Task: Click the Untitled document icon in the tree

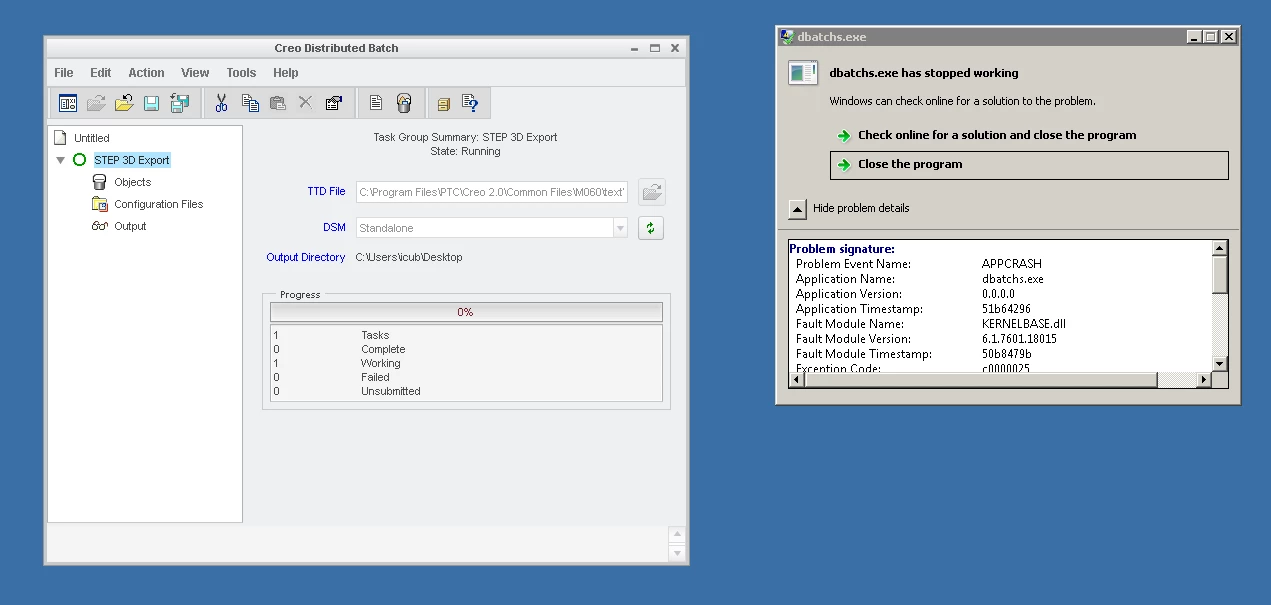Action: coord(60,138)
